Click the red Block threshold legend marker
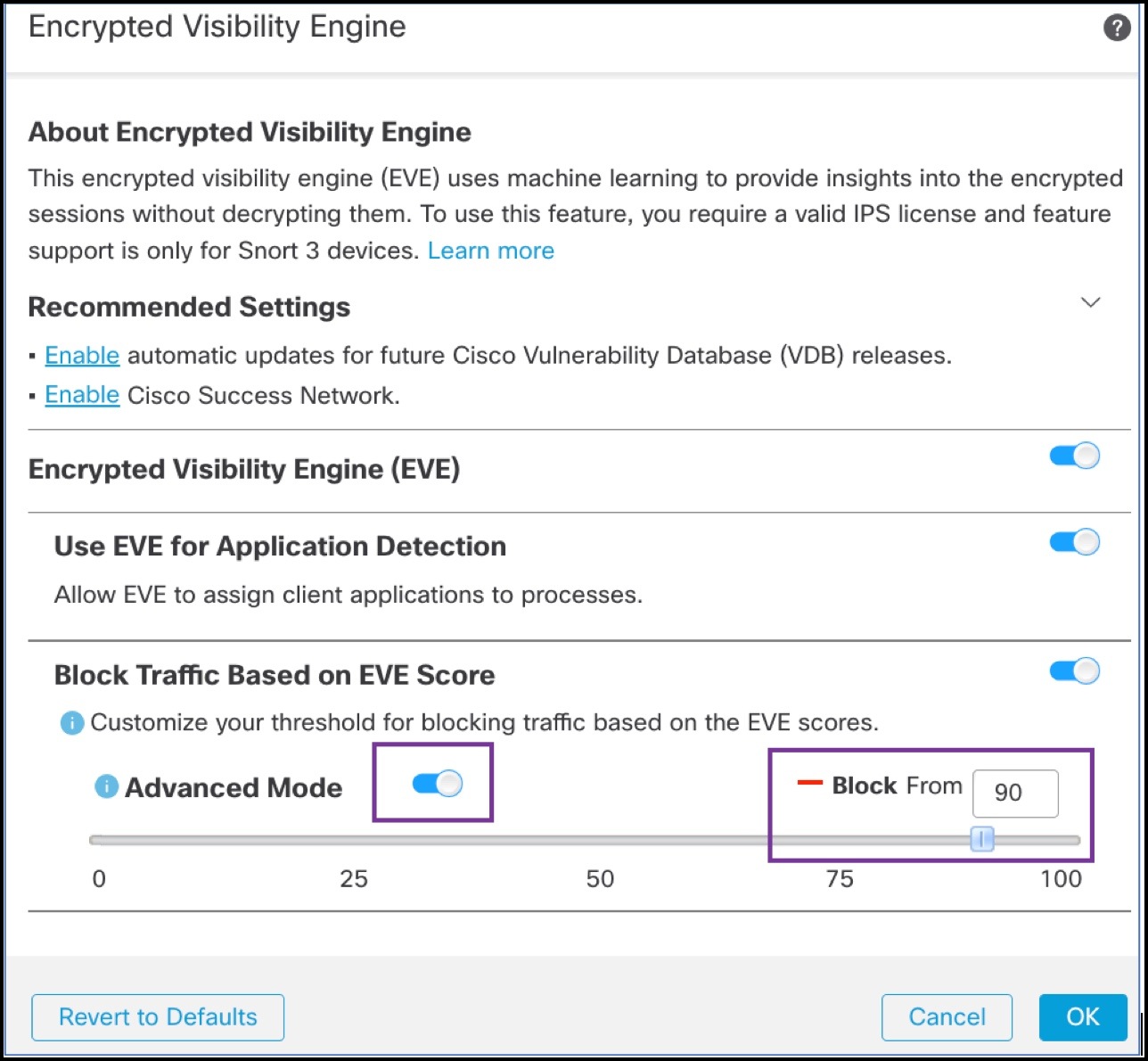The width and height of the screenshot is (1148, 1061). [810, 784]
